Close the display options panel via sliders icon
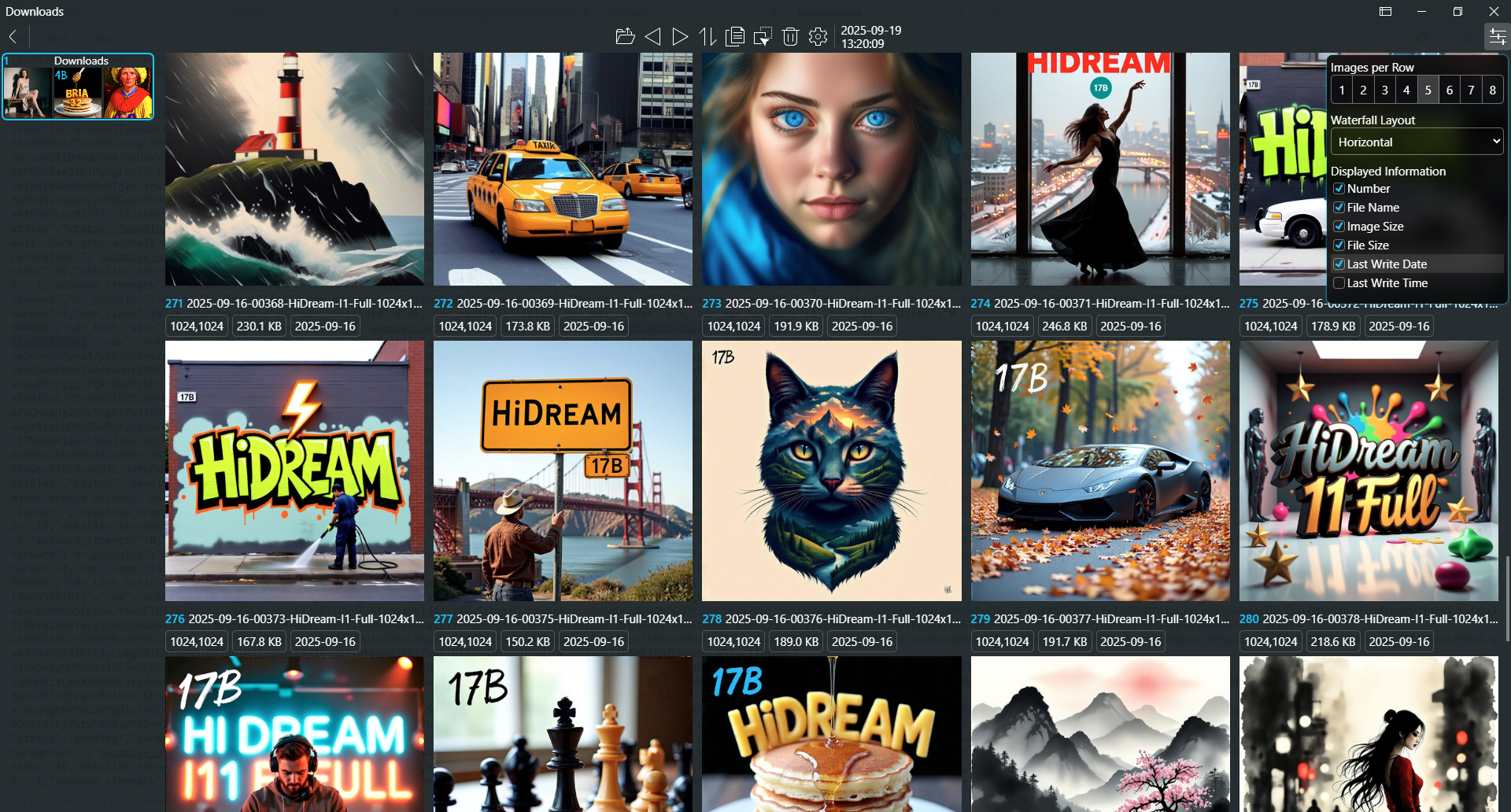This screenshot has width=1511, height=812. [x=1496, y=36]
